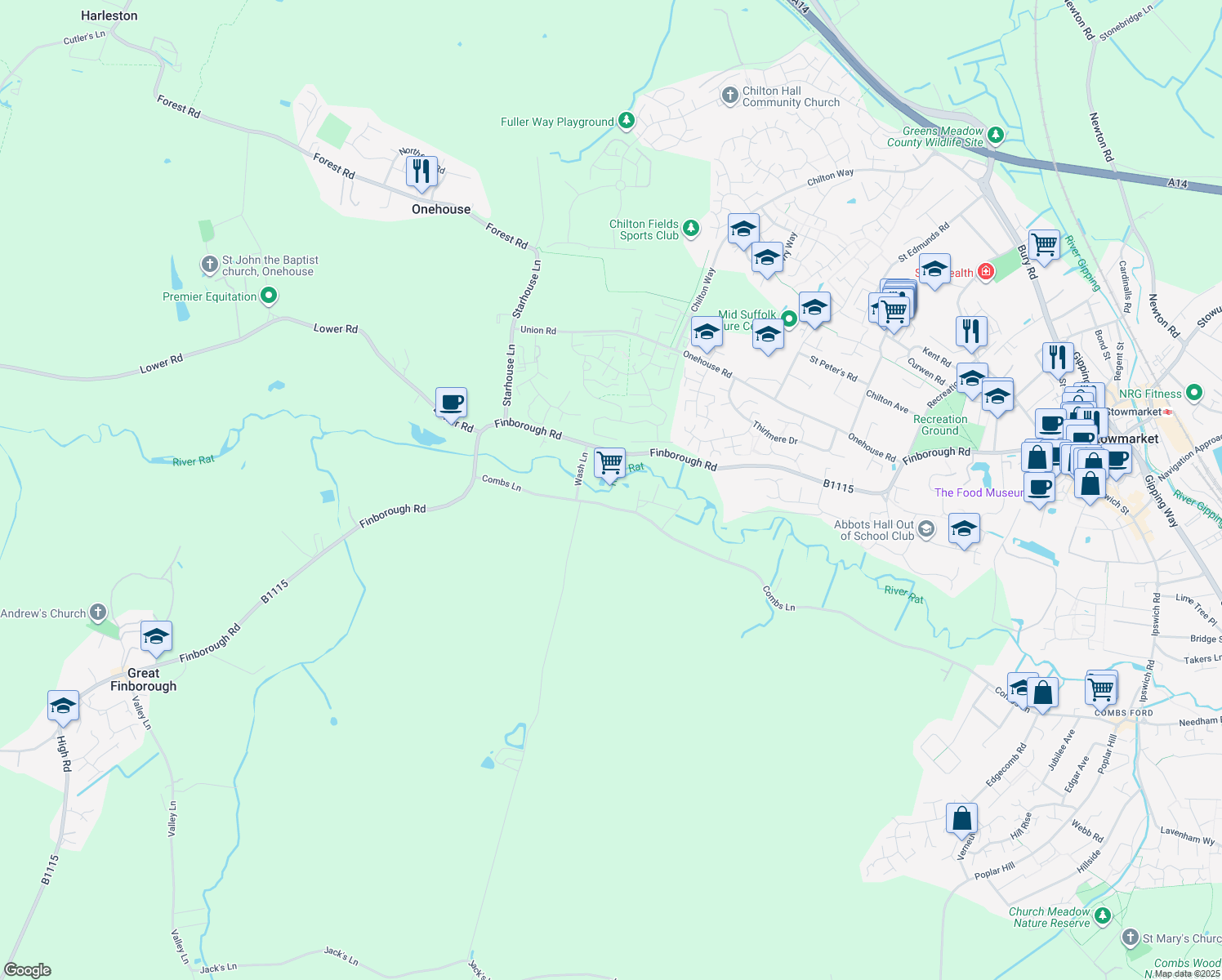
Task: Click the Onehouse village label
Action: tap(441, 209)
